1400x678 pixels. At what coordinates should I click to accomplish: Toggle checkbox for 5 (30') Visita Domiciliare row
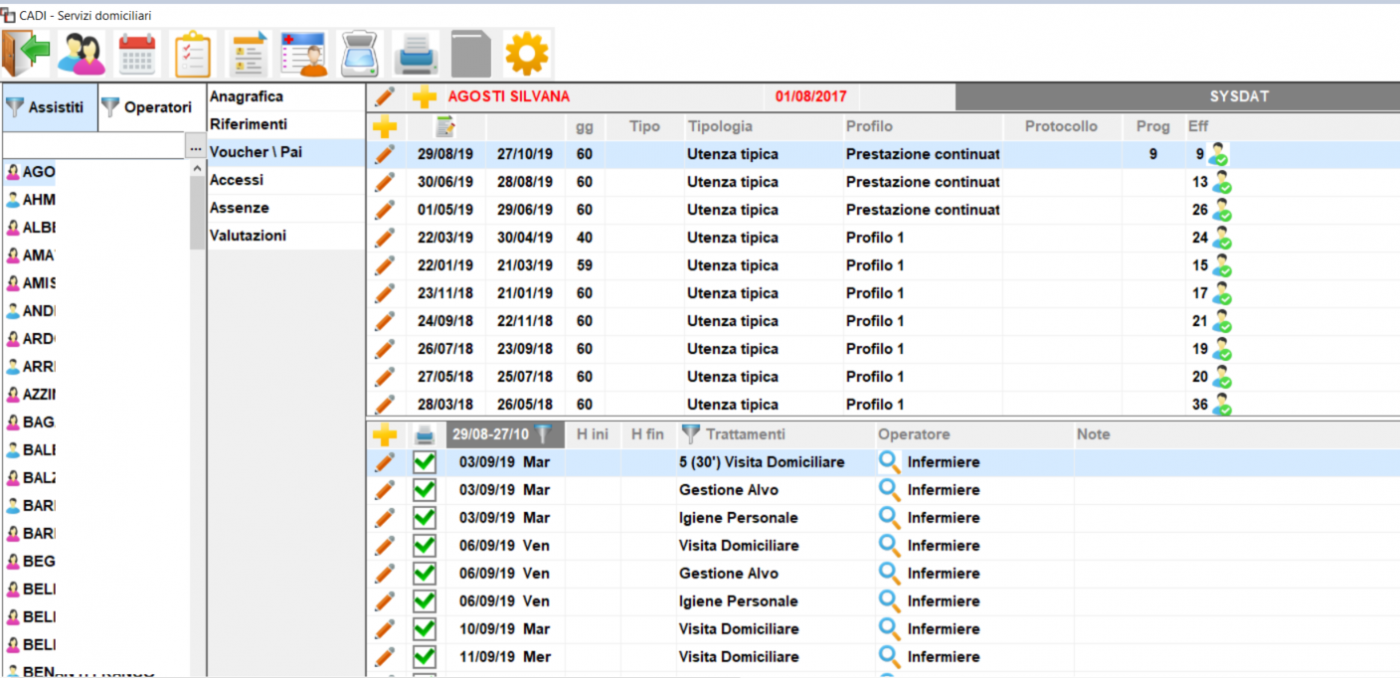coord(425,462)
